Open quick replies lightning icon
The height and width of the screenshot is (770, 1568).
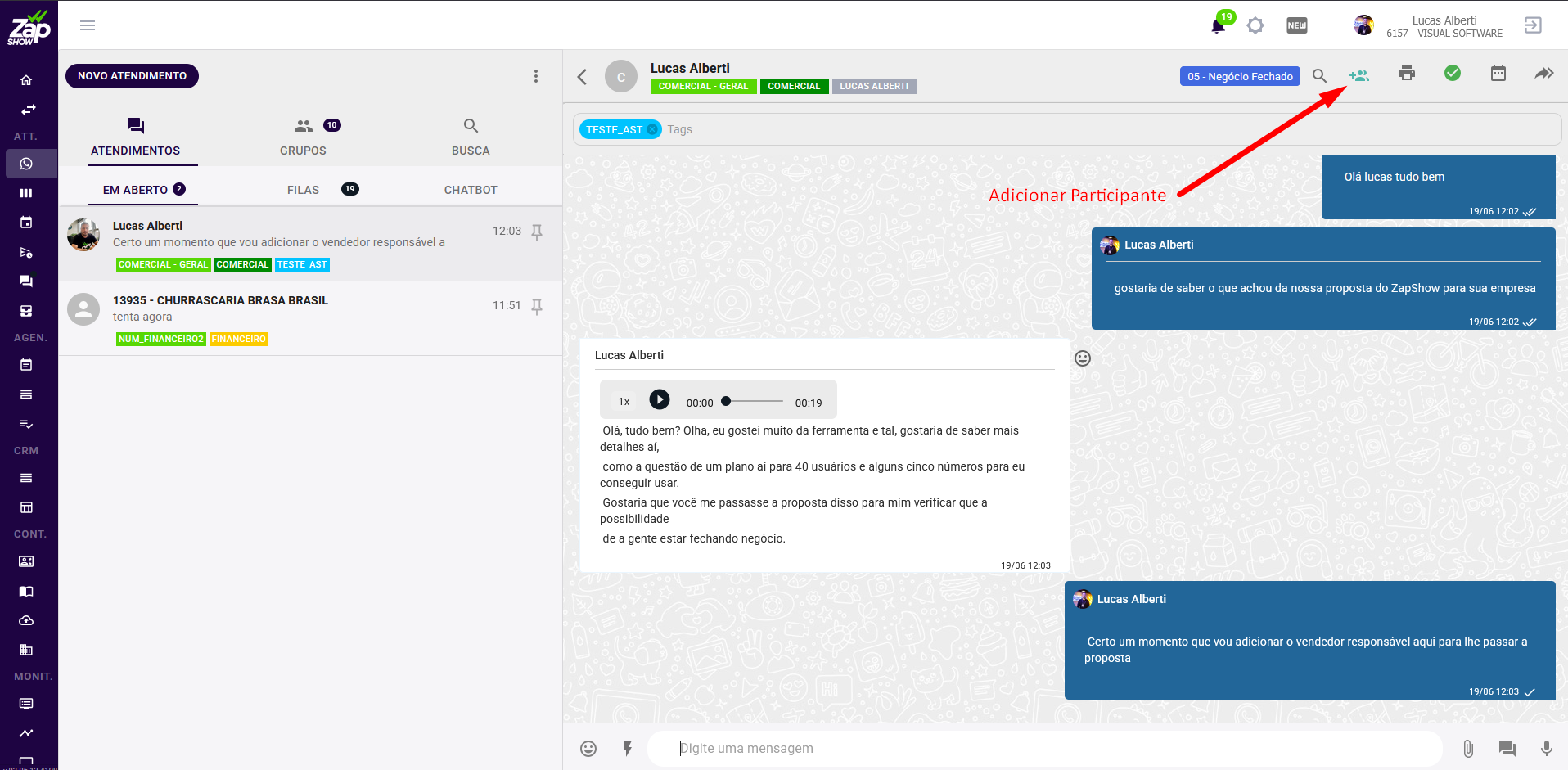627,748
